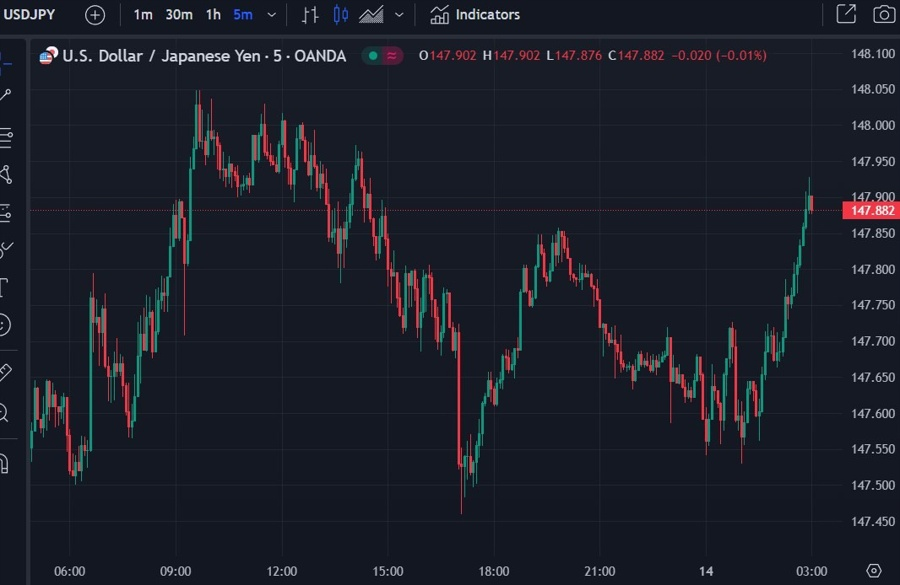Click the green market status dot
Image resolution: width=900 pixels, height=585 pixels.
[373, 56]
